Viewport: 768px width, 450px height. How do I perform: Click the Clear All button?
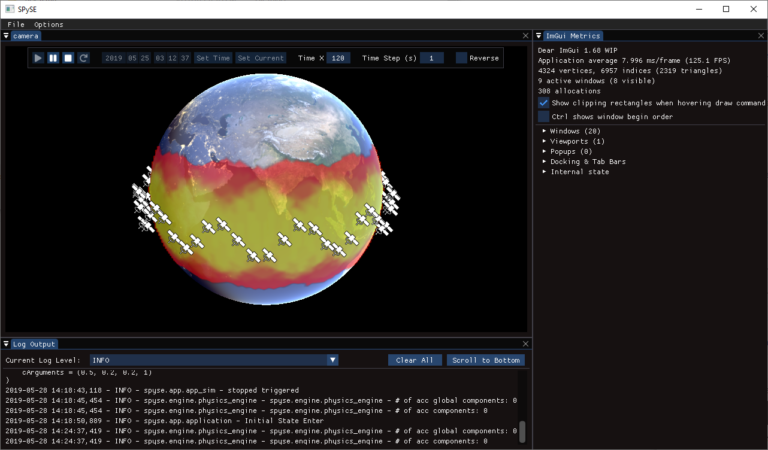[414, 360]
